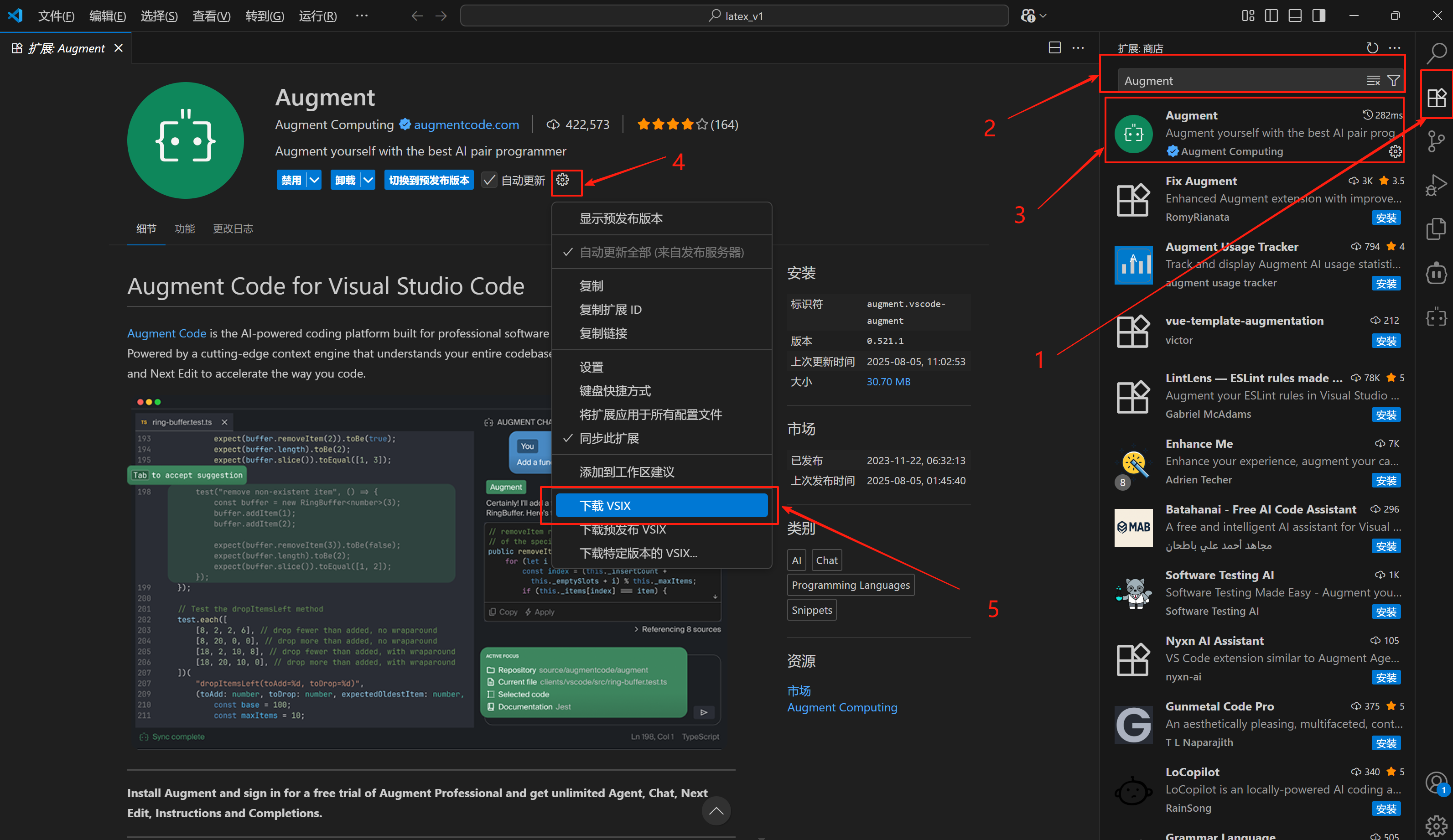This screenshot has width=1453, height=840.
Task: Switch to the 更改日志 tab
Action: pyautogui.click(x=233, y=228)
